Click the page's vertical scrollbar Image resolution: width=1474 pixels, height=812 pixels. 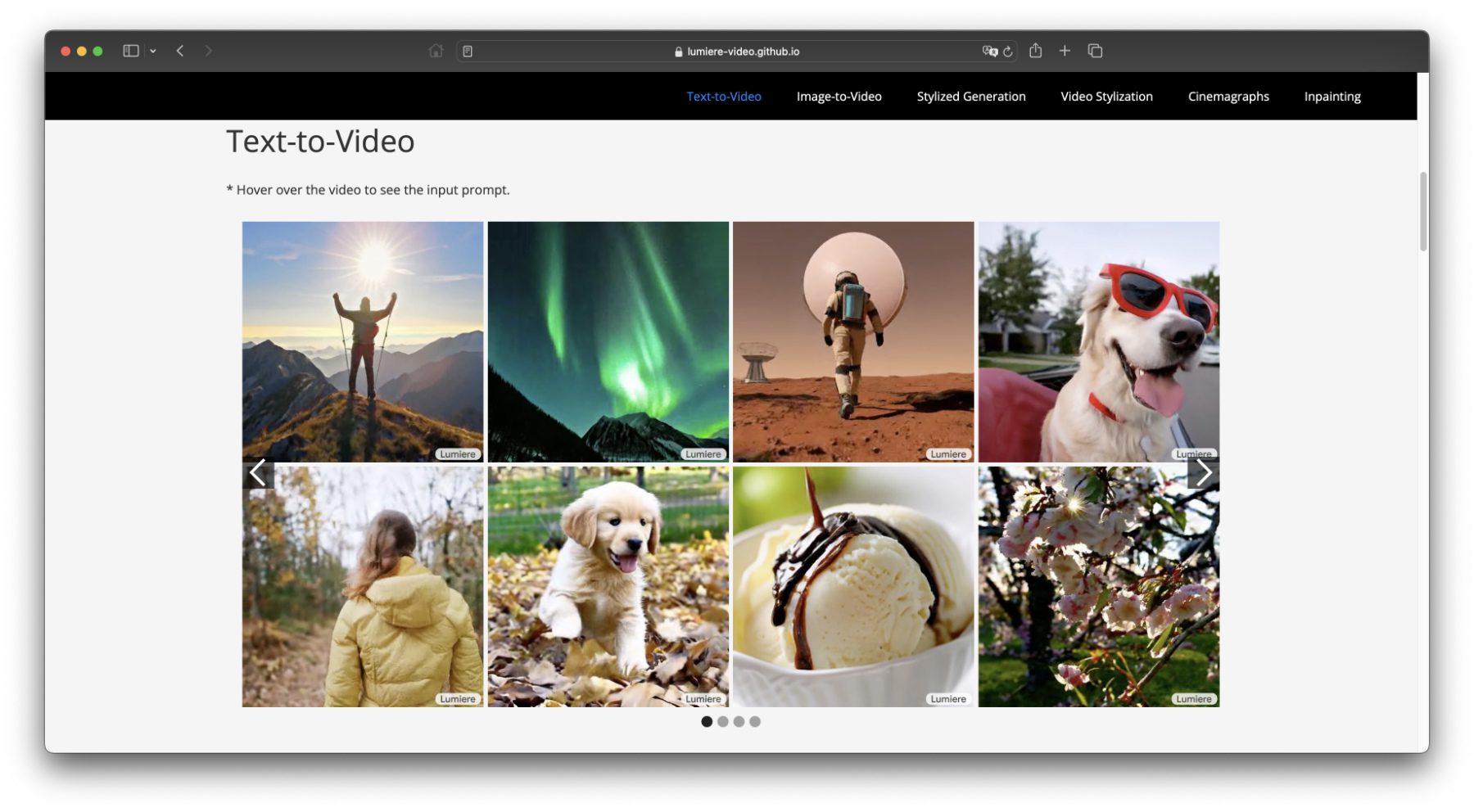tap(1423, 211)
